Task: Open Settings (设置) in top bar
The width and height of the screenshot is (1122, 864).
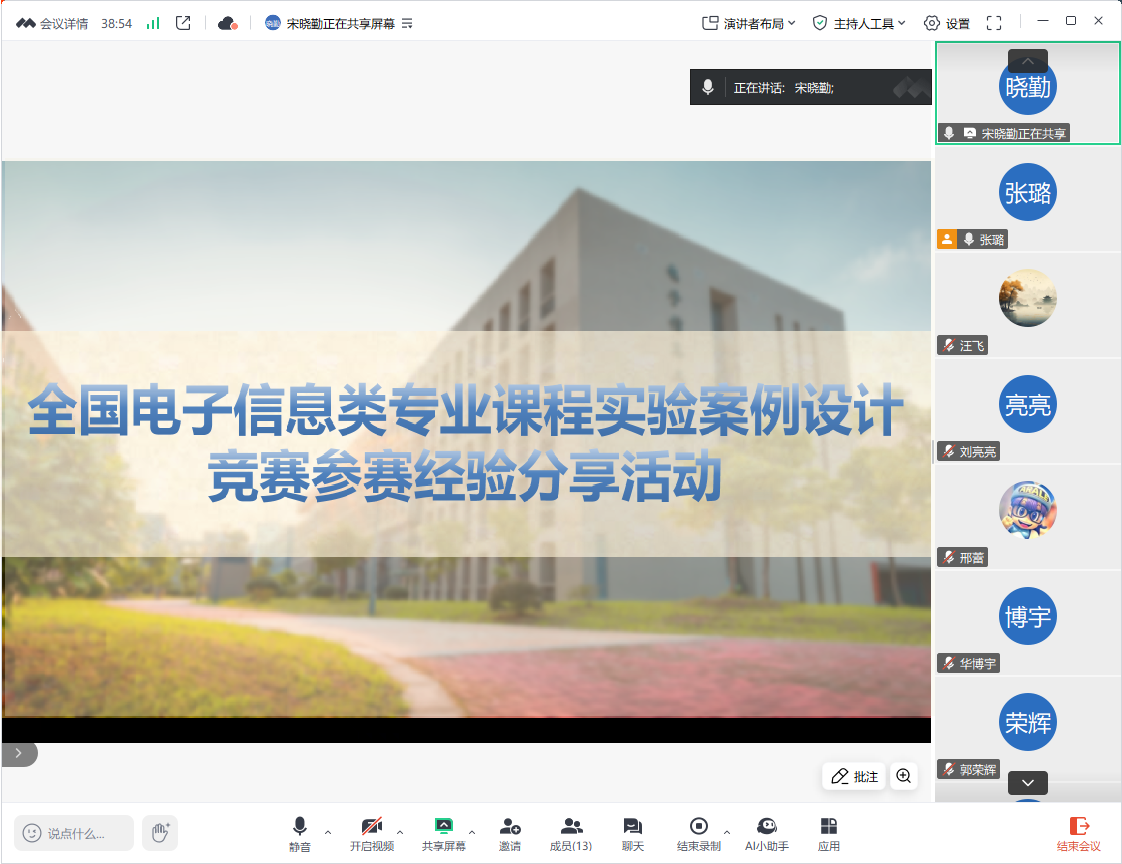Action: pos(946,23)
